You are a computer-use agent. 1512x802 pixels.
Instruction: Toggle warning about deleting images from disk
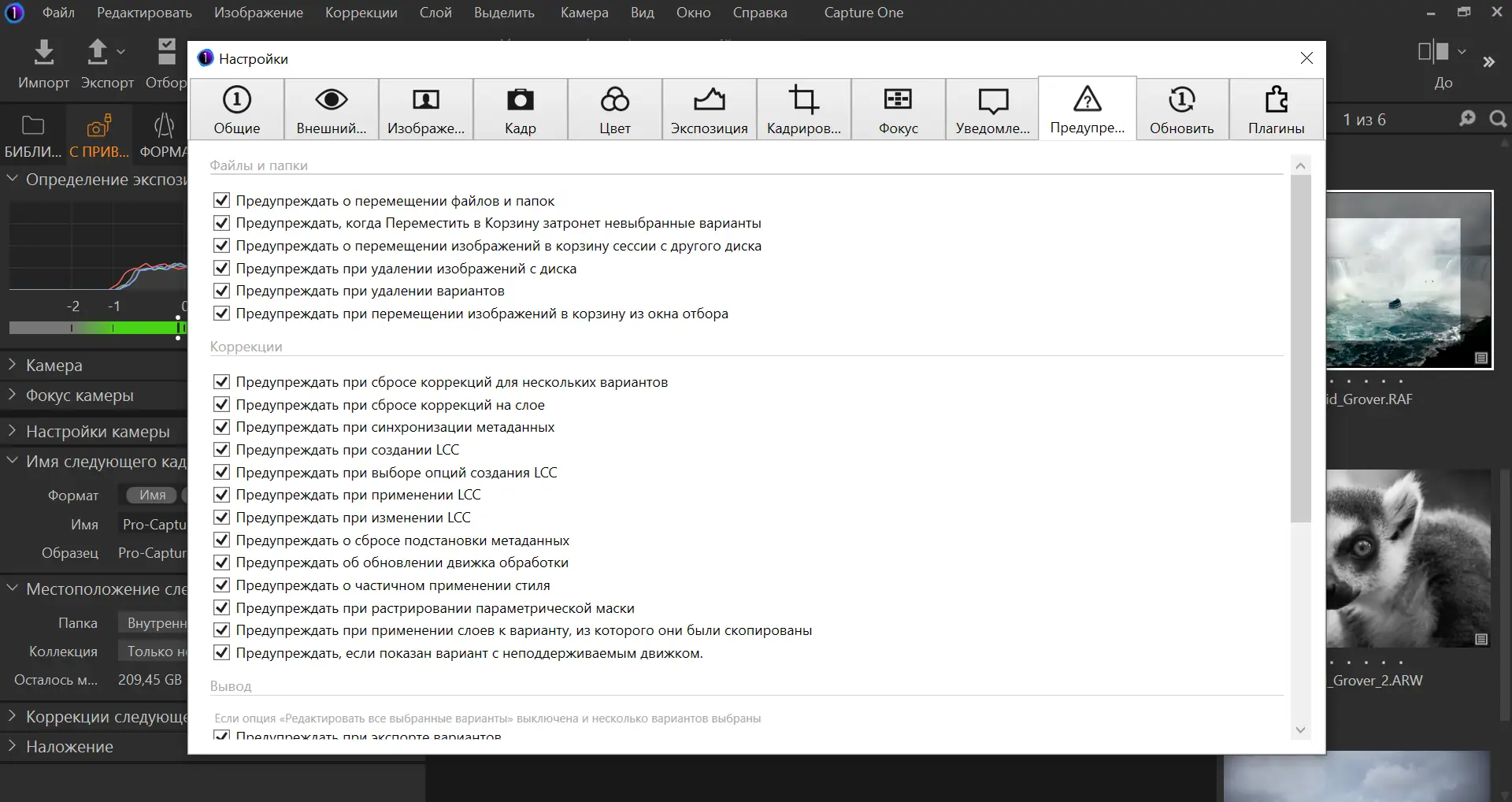tap(222, 269)
